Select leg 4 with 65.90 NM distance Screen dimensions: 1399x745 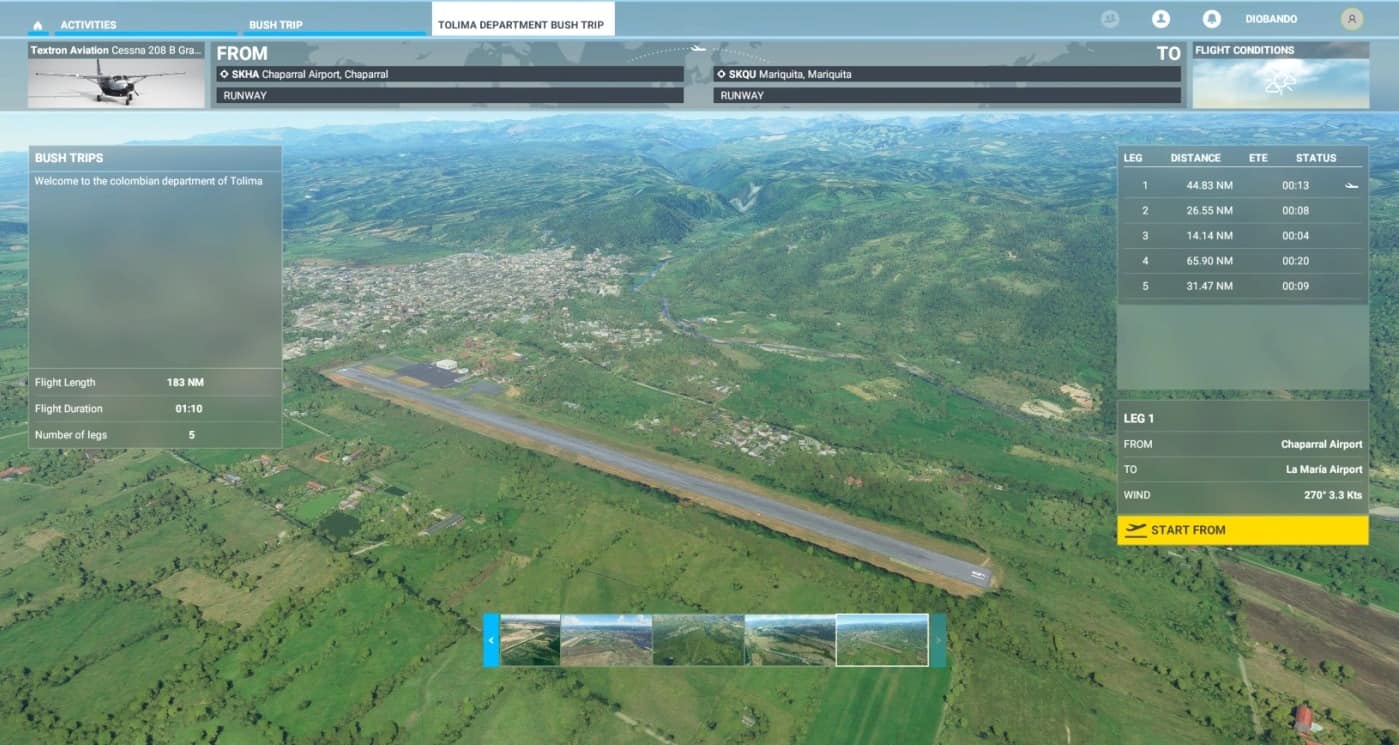point(1242,261)
